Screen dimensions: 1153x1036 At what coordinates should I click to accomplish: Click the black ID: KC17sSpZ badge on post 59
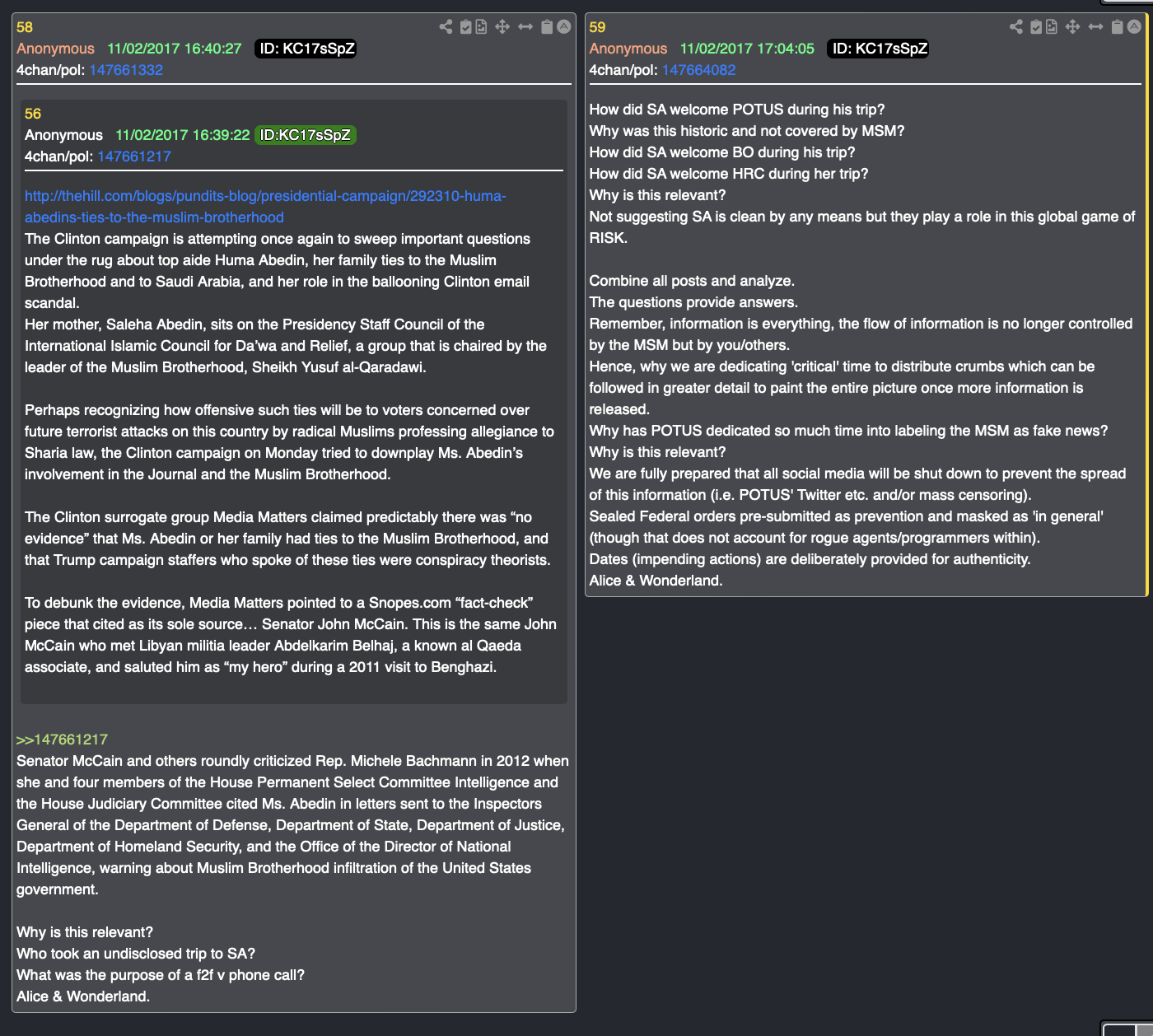[878, 49]
